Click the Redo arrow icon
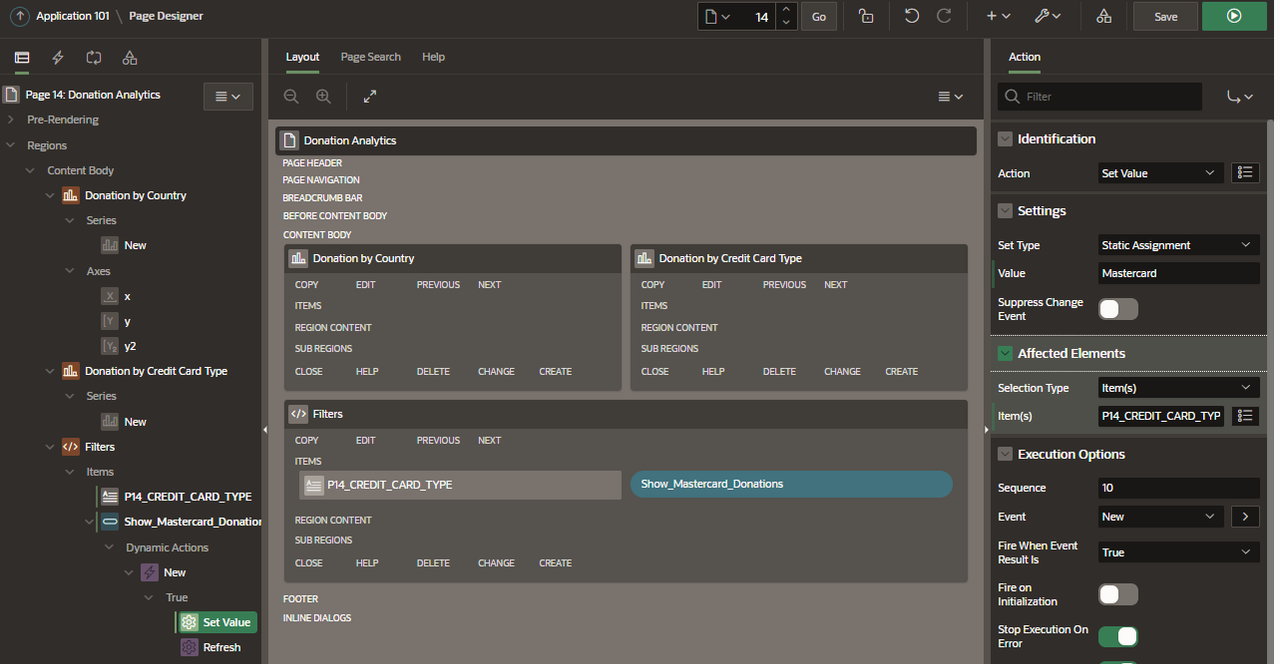Viewport: 1280px width, 664px height. click(944, 16)
